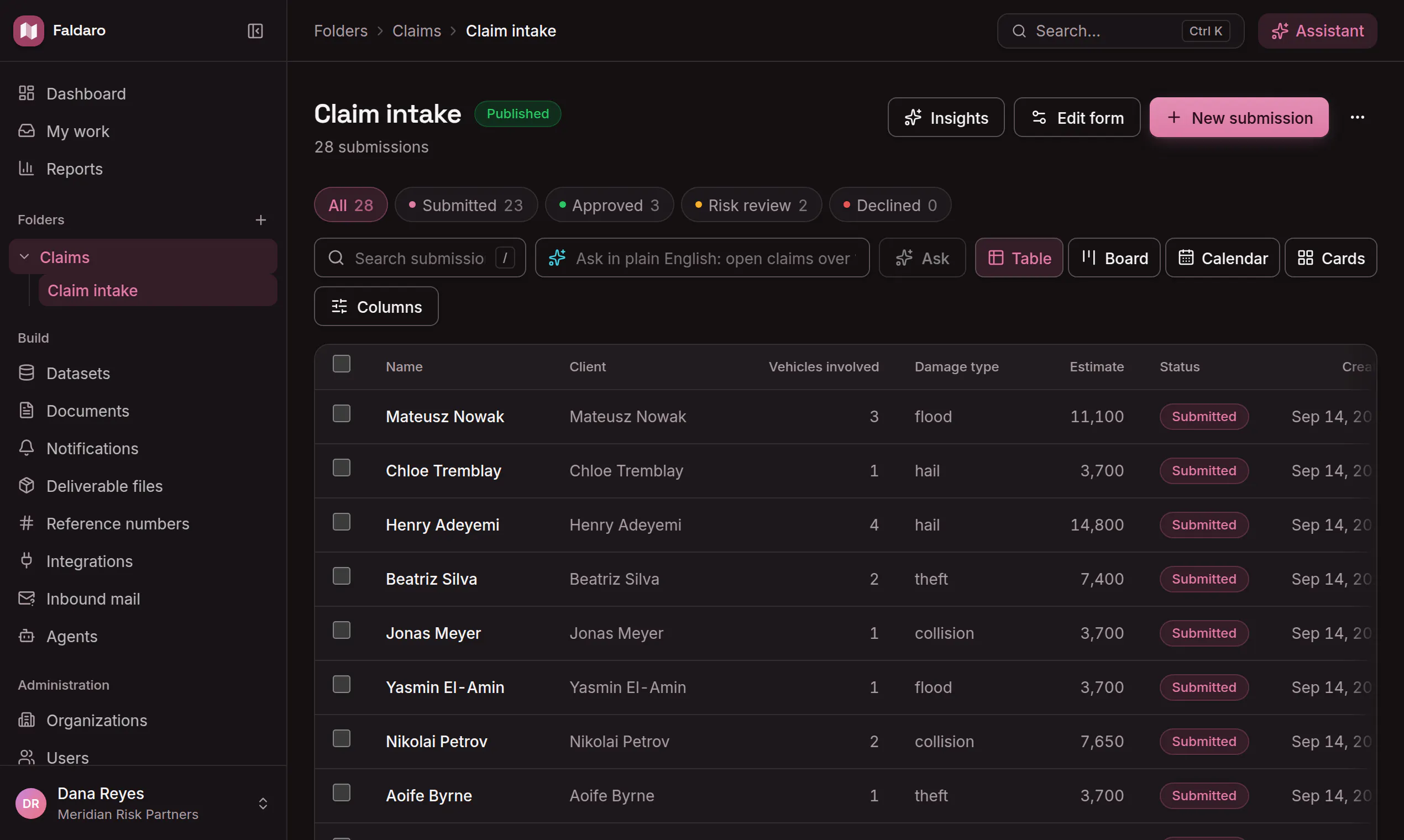Focus the global Search field
The image size is (1404, 840).
tap(1120, 30)
